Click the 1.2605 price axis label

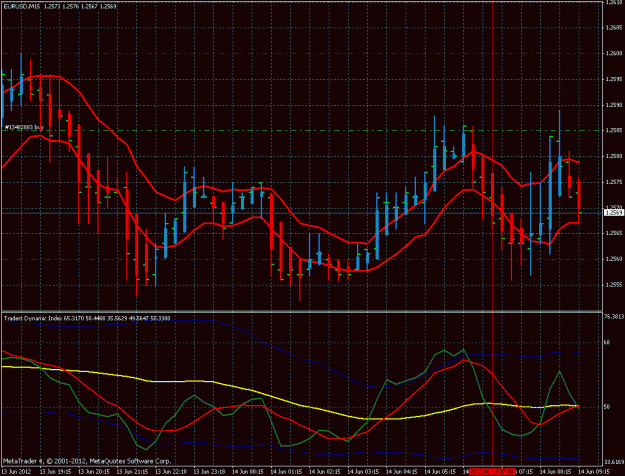pyautogui.click(x=613, y=27)
